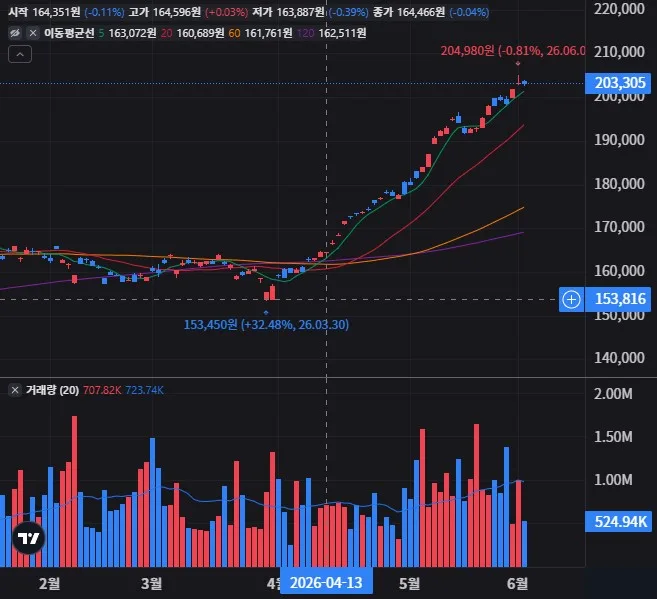Image resolution: width=657 pixels, height=599 pixels.
Task: Collapse the indicator legend with chevron-up button
Action: point(20,54)
